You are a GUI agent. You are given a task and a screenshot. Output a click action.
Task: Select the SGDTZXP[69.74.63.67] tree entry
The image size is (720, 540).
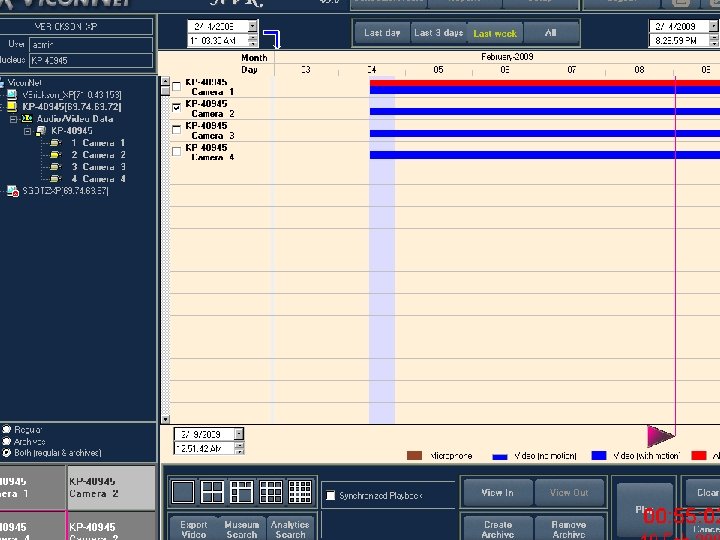pyautogui.click(x=65, y=191)
